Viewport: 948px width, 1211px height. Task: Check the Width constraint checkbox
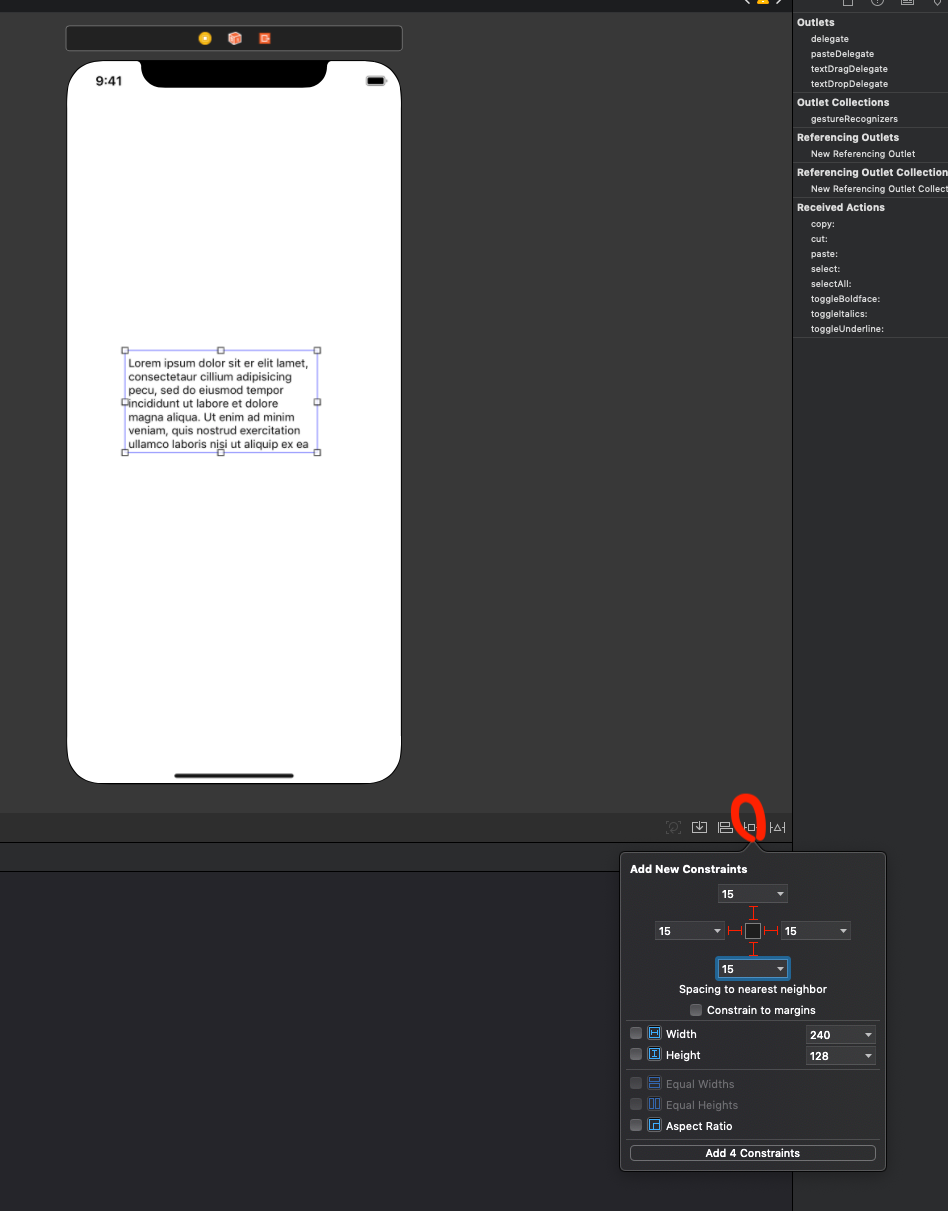pos(636,1034)
